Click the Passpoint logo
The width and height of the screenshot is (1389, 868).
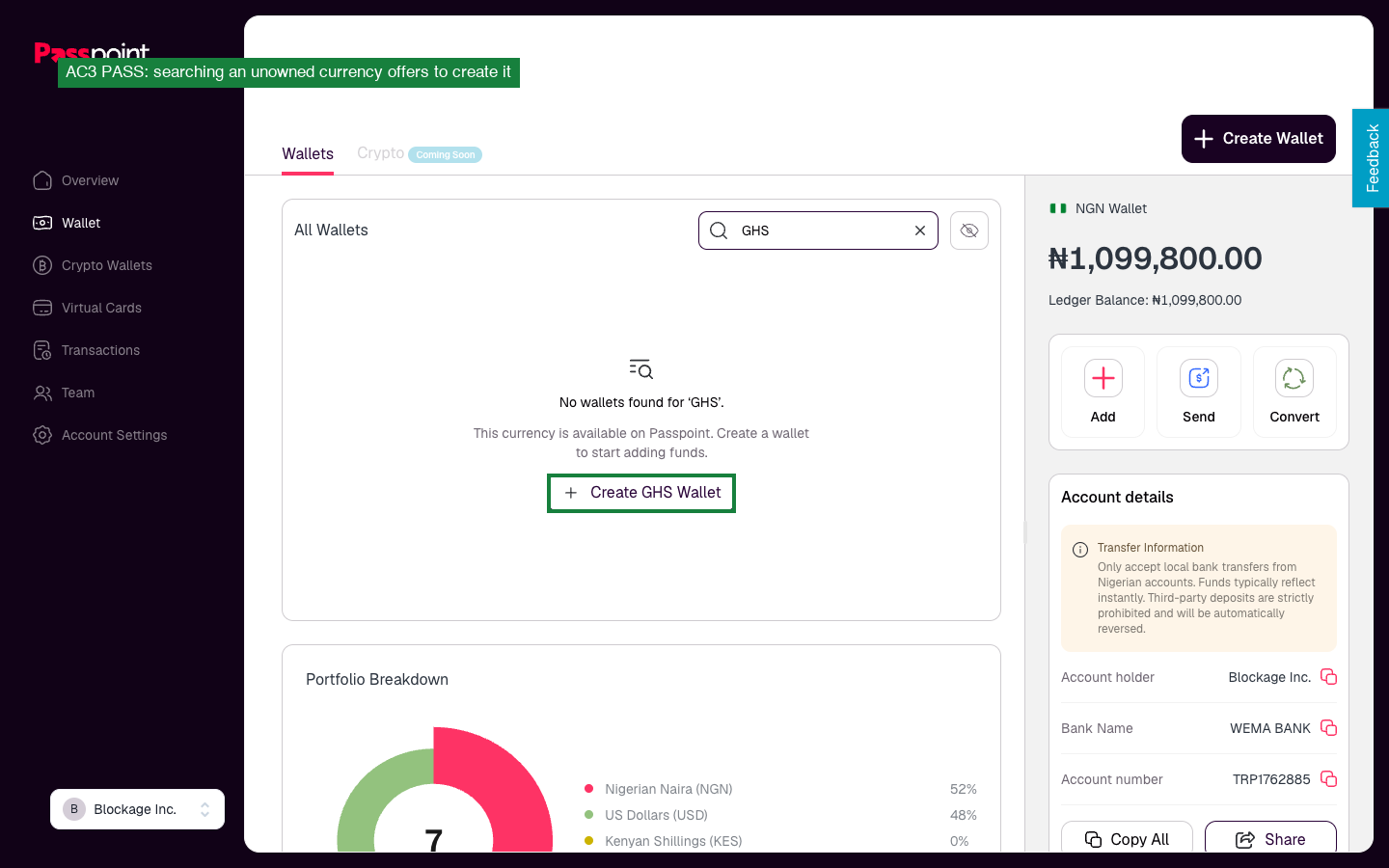92,52
